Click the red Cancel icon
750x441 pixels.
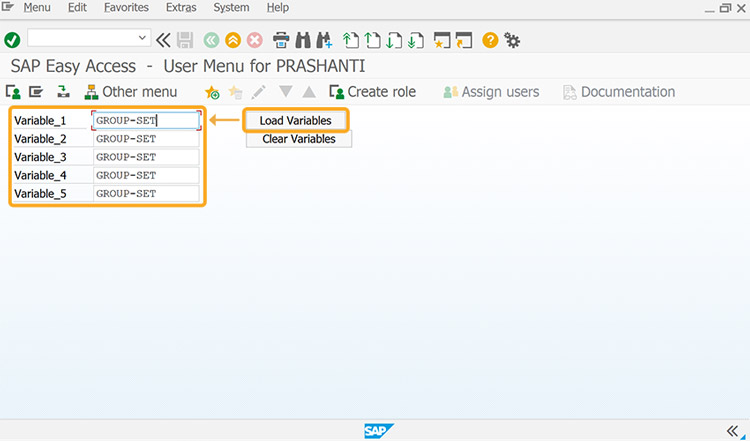pos(254,40)
